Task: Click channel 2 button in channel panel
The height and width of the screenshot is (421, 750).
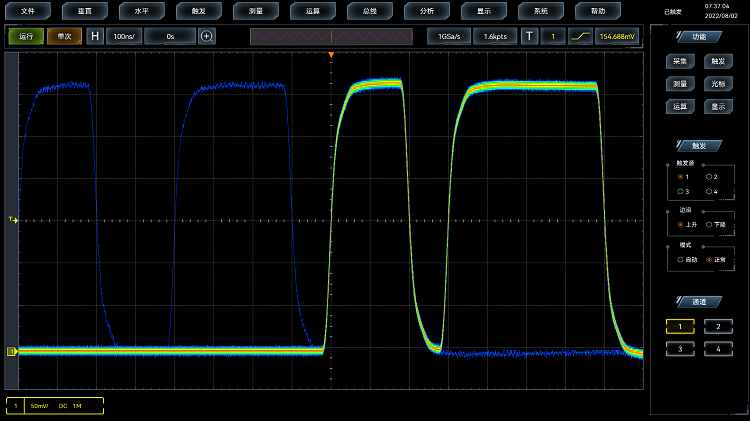Action: 717,326
